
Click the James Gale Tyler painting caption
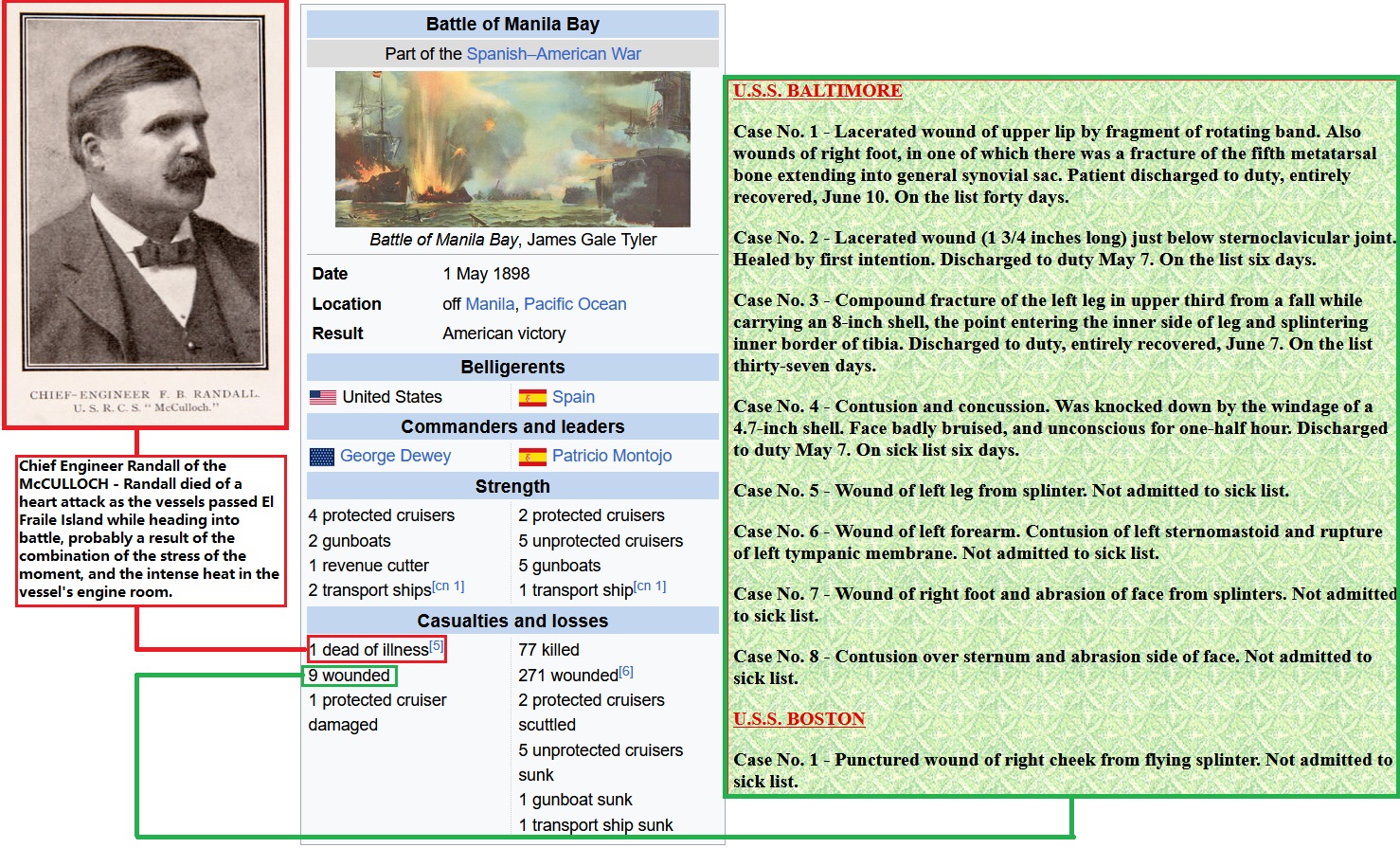512,240
